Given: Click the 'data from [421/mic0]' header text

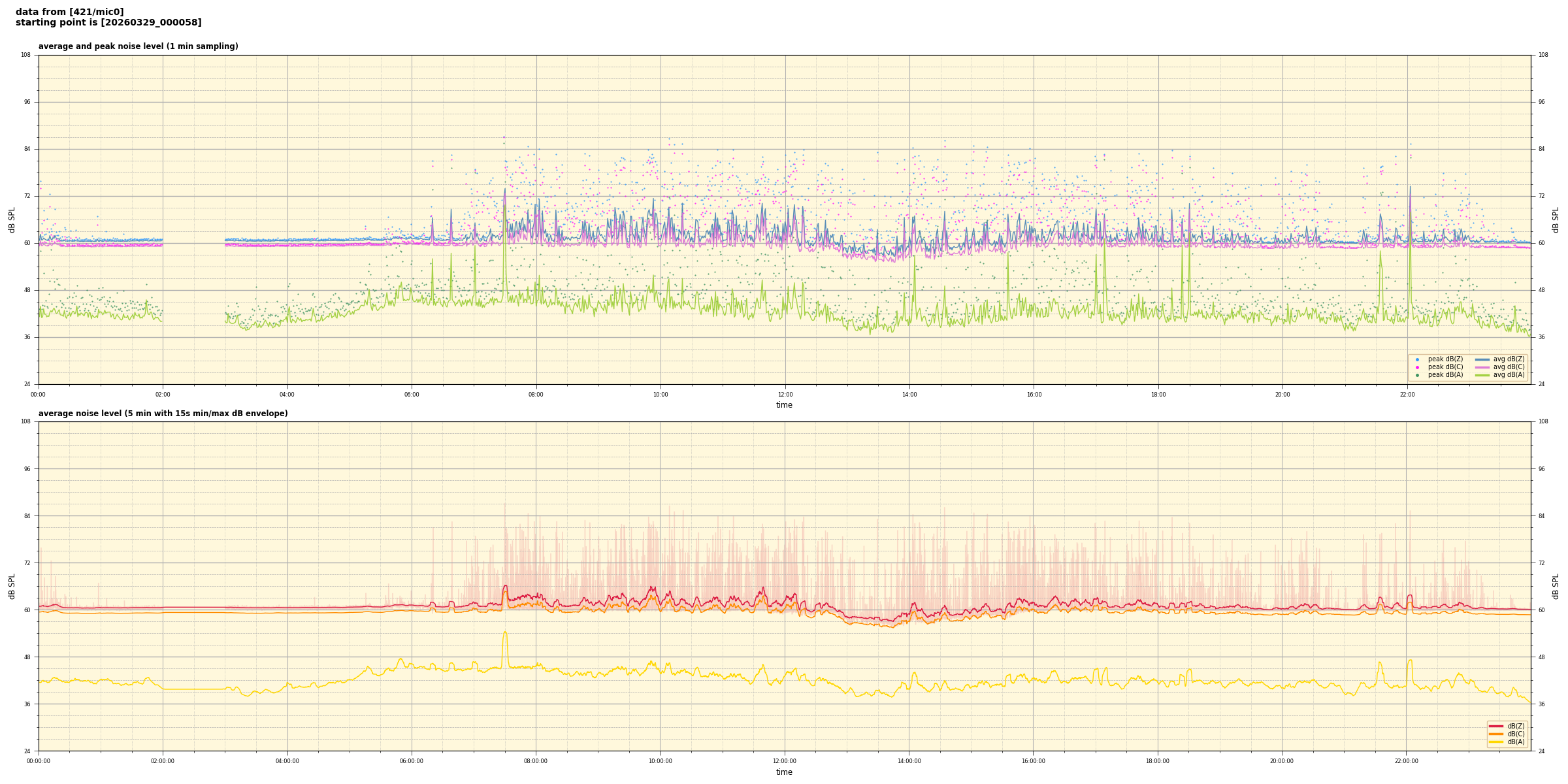Looking at the screenshot, I should tap(69, 12).
